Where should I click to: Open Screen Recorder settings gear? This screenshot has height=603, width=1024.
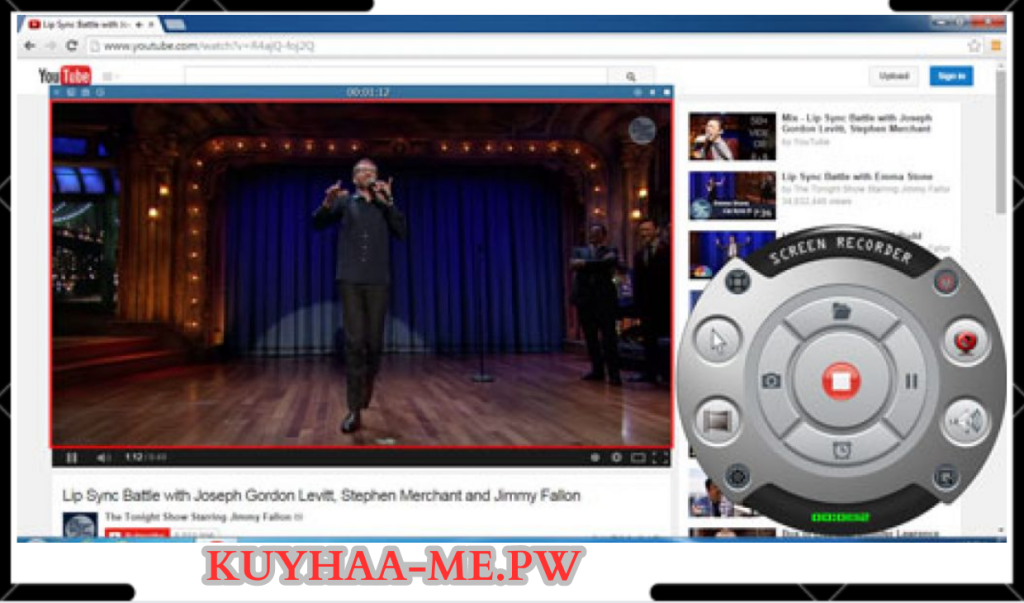pos(738,476)
